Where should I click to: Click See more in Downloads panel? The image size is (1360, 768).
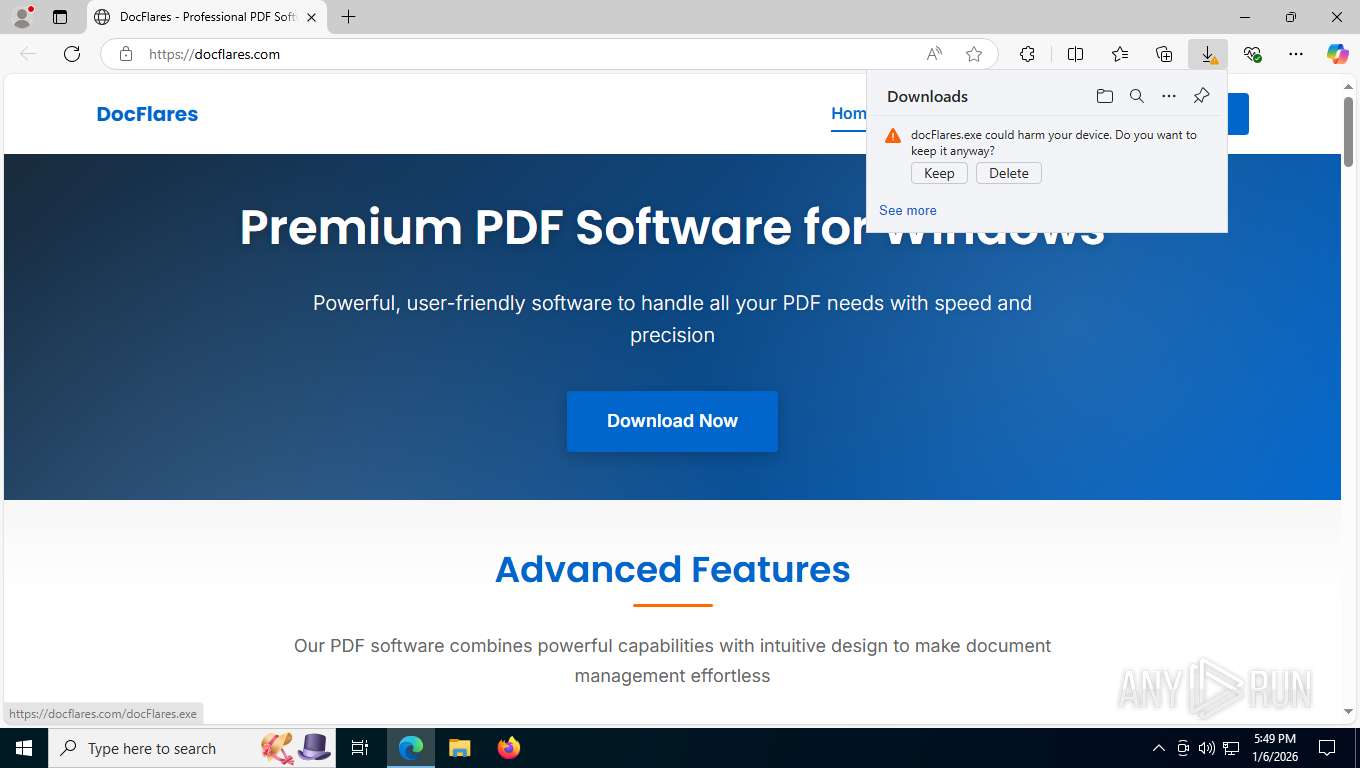[908, 210]
